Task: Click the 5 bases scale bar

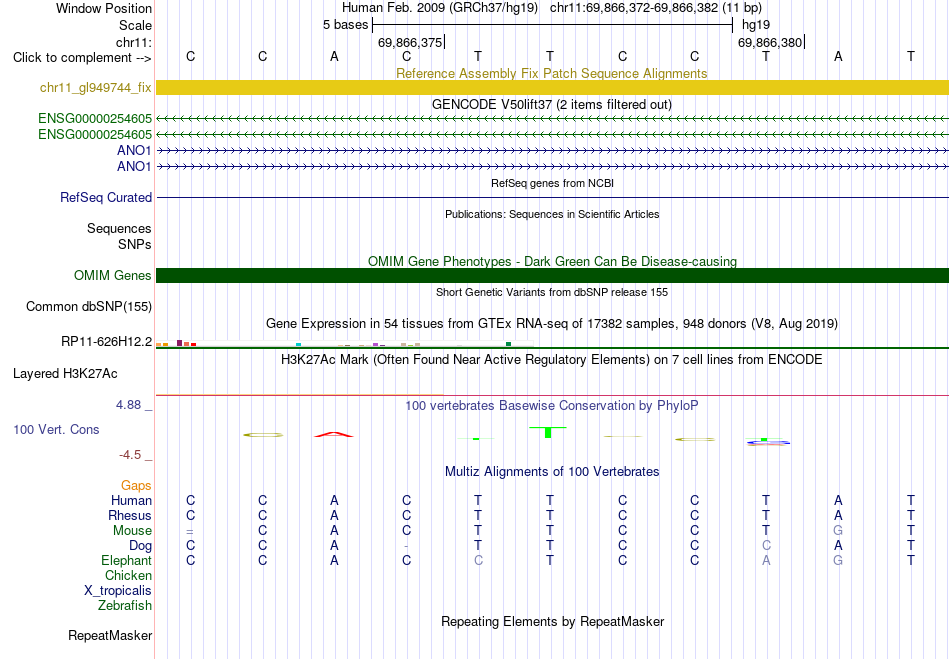Action: coord(553,25)
